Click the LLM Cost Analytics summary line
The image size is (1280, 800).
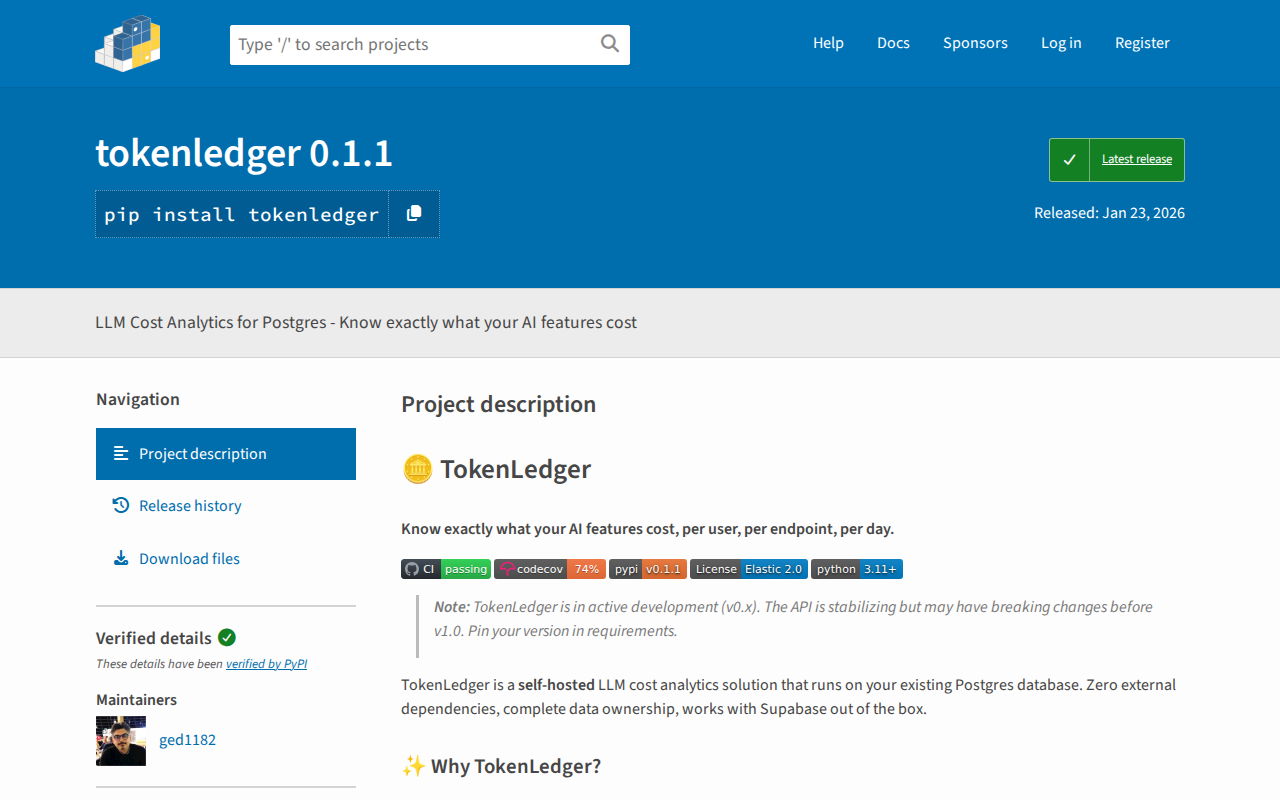[x=366, y=322]
